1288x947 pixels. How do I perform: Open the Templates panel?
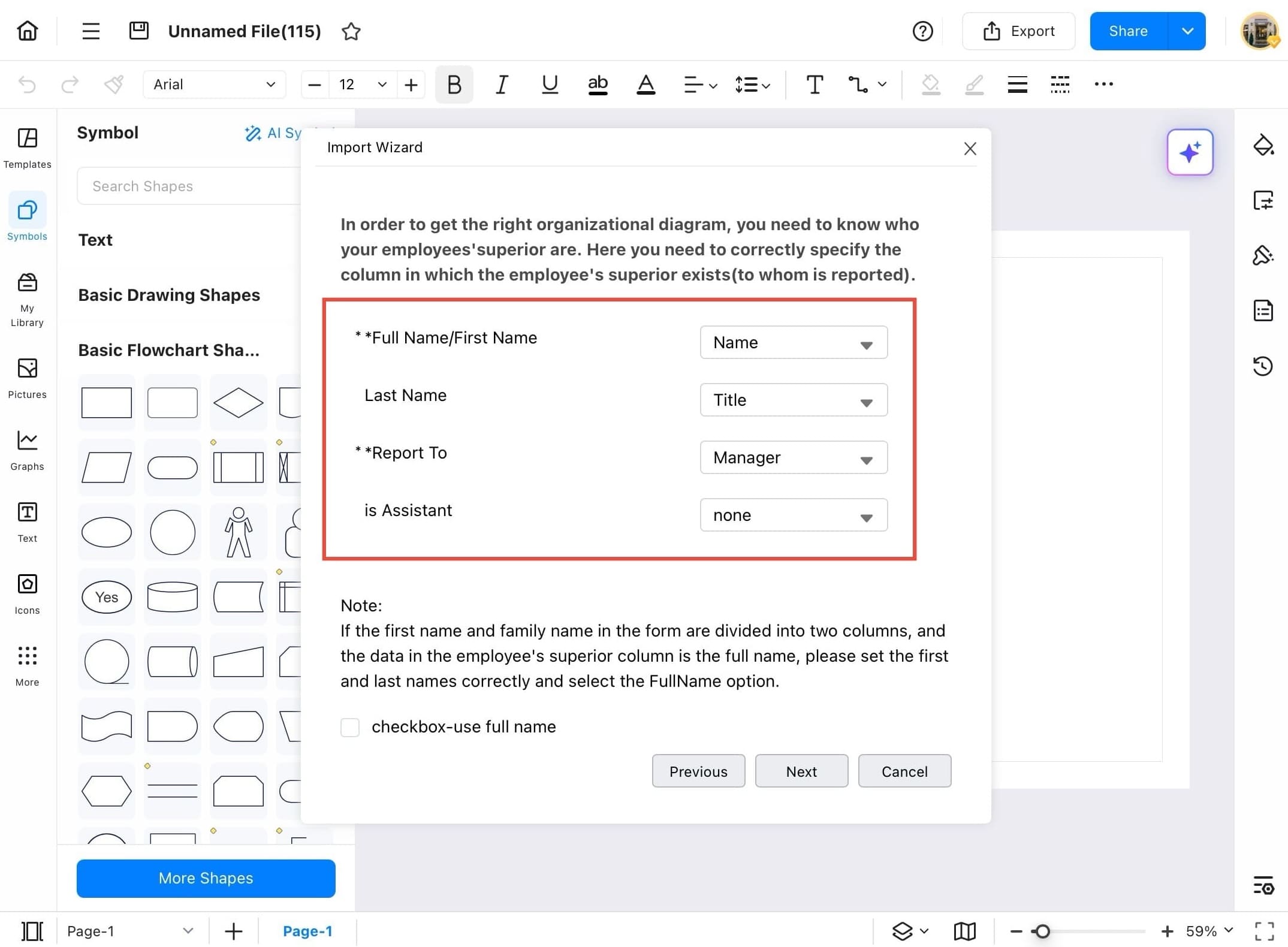(26, 146)
